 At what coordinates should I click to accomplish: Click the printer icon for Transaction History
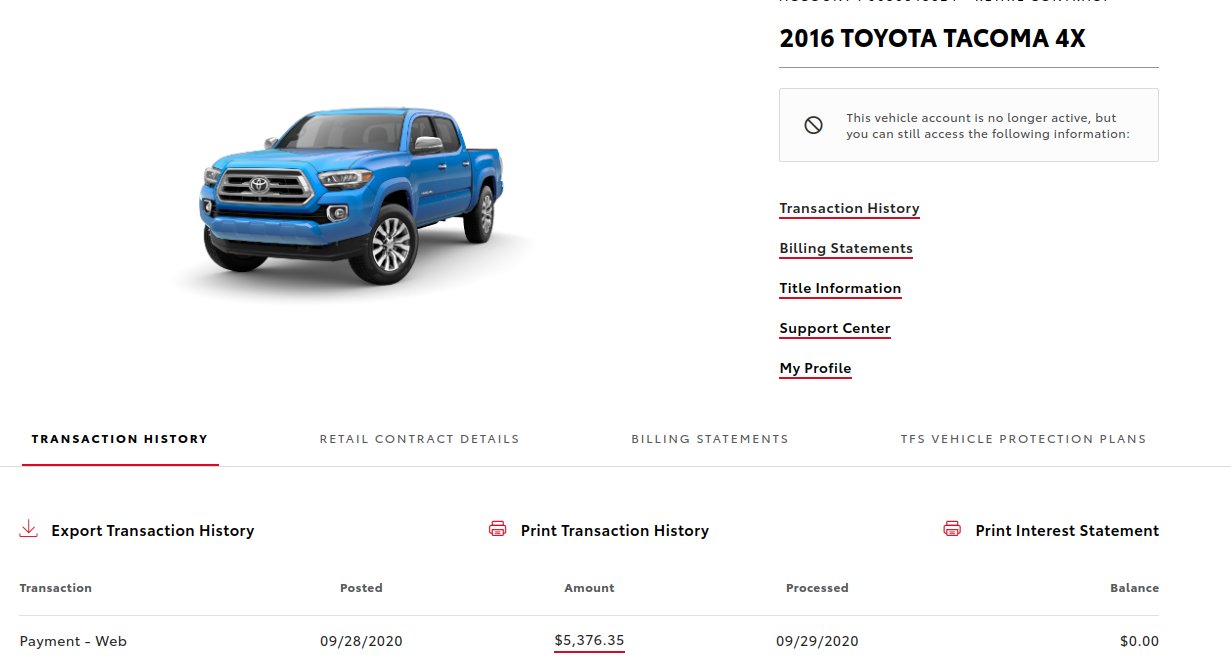click(498, 529)
